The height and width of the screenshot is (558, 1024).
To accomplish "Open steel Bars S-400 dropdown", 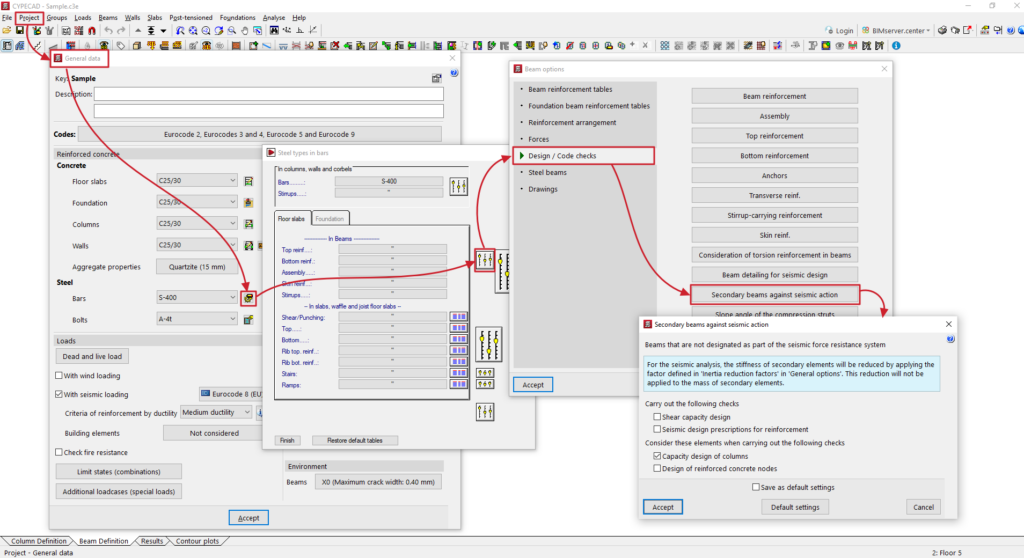I will (197, 297).
